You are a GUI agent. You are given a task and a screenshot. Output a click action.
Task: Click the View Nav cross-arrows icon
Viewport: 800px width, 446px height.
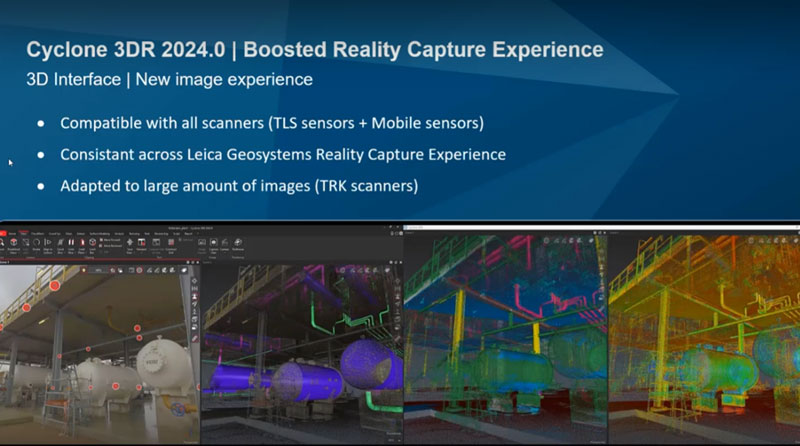pyautogui.click(x=130, y=242)
